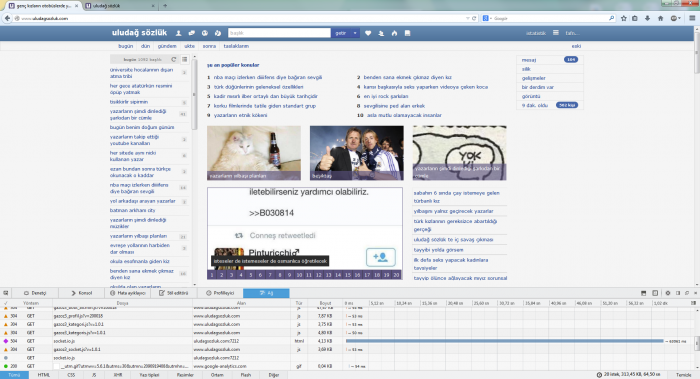The image size is (700, 379).
Task: Select the second browser tab uludağ sözlük
Action: pyautogui.click(x=119, y=6)
